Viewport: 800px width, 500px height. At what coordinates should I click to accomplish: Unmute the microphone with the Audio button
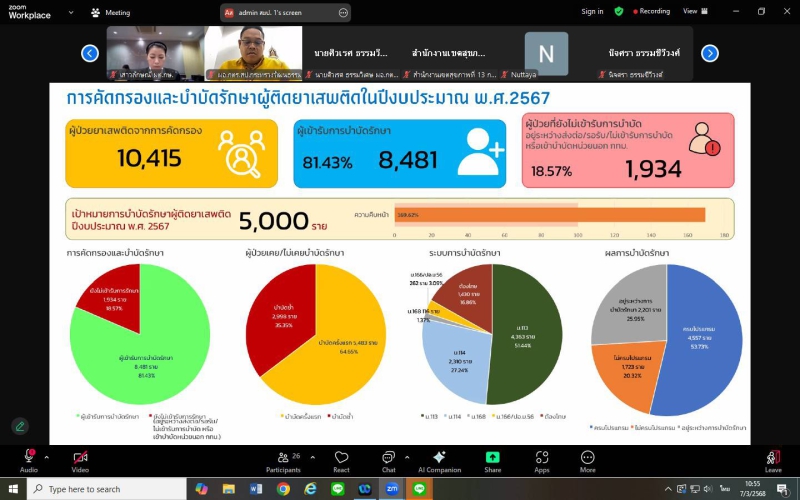tap(29, 458)
